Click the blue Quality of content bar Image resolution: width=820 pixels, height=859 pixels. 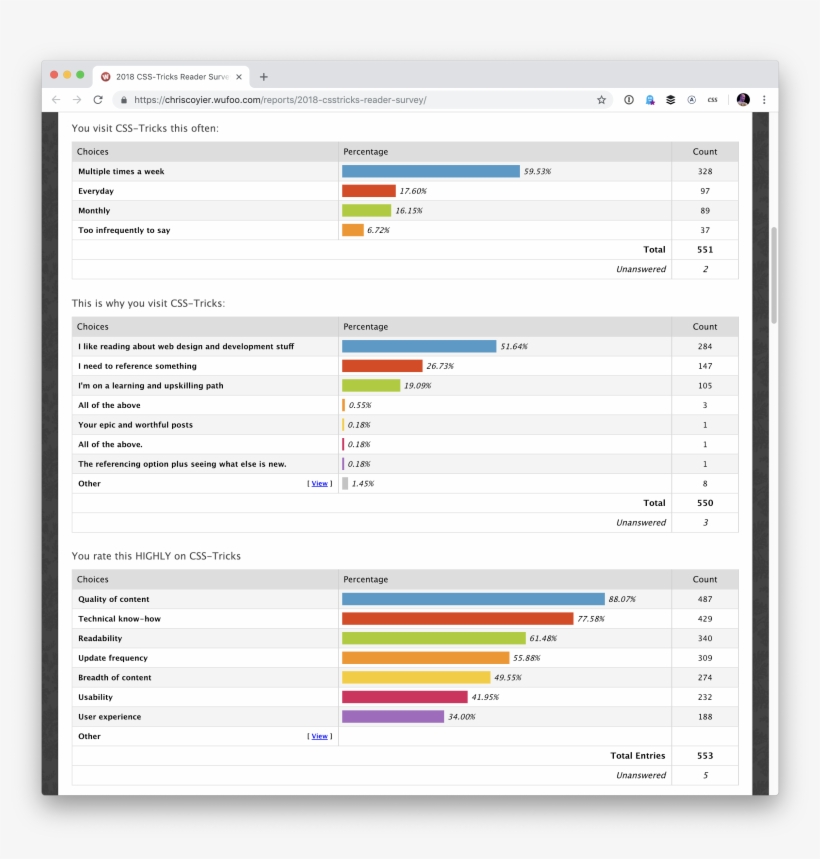click(473, 599)
